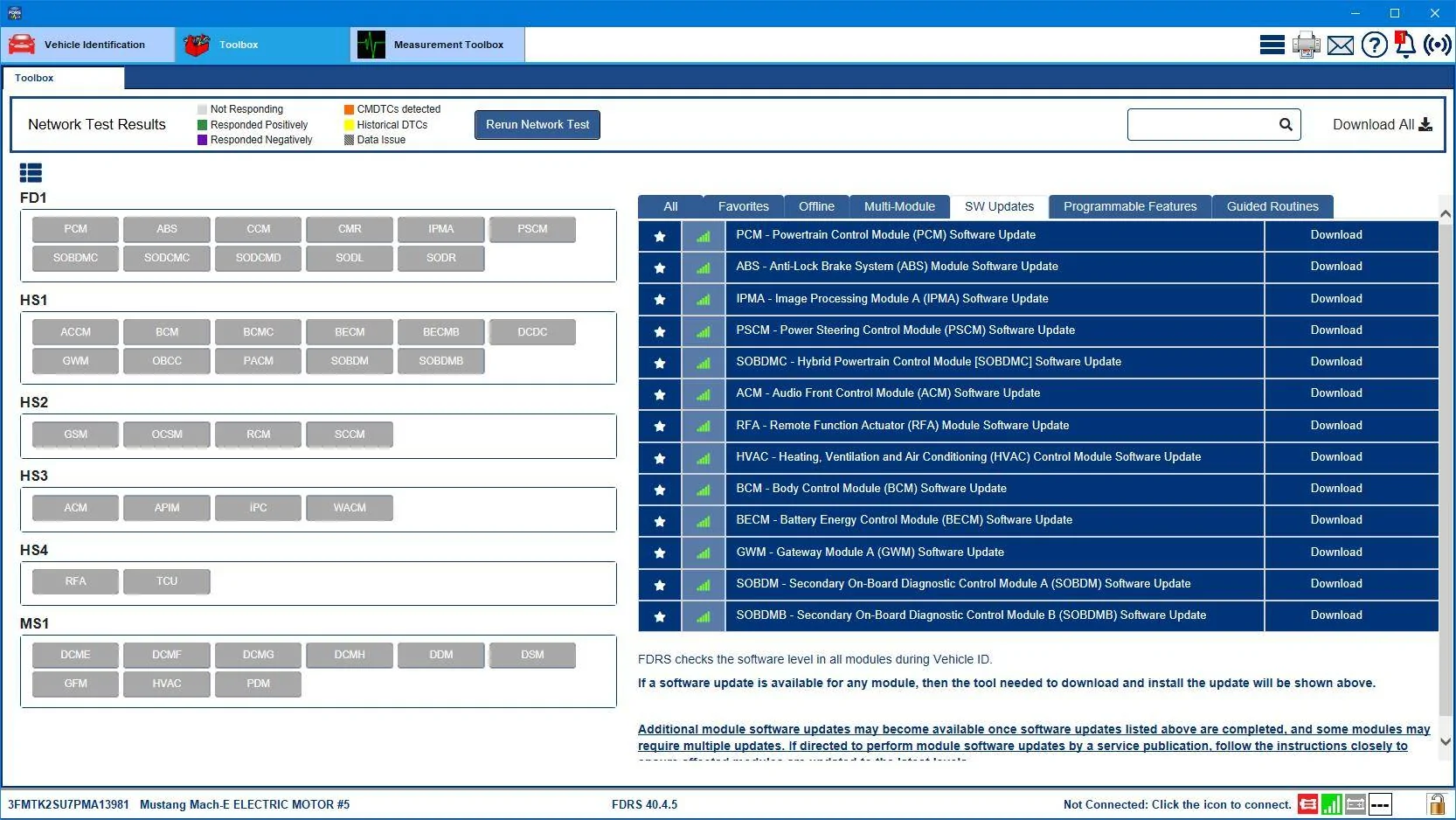Image resolution: width=1456 pixels, height=820 pixels.
Task: Select the DCMH module on MS1
Action: click(x=350, y=655)
